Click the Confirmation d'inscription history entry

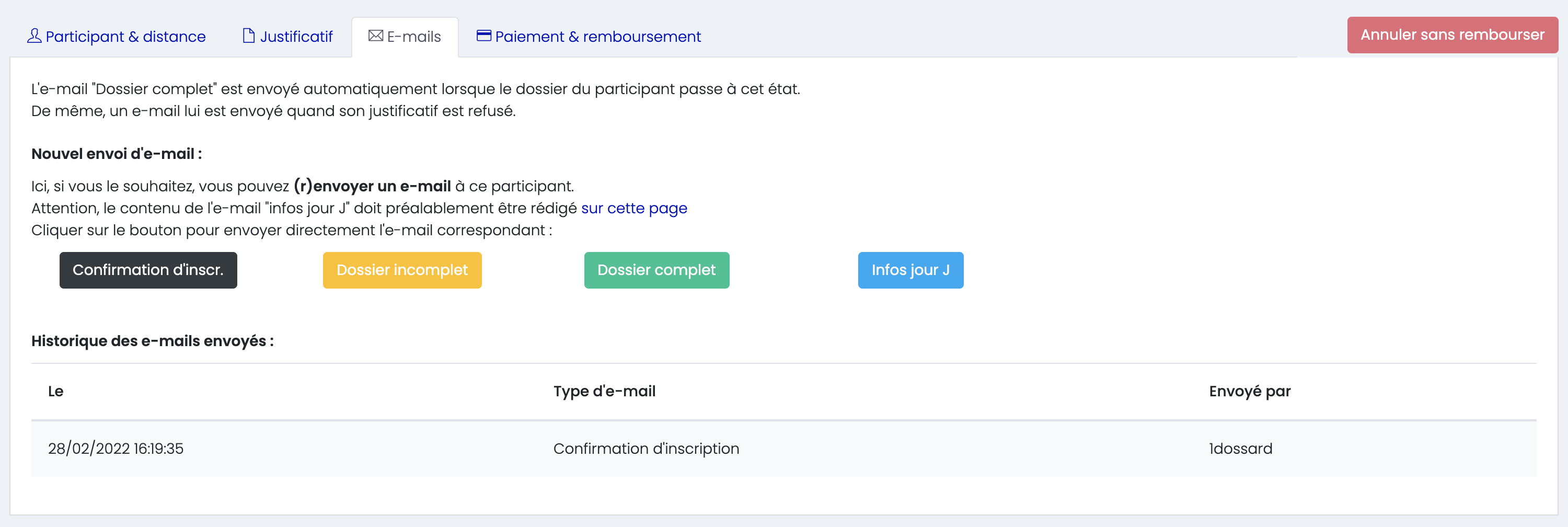click(x=646, y=449)
